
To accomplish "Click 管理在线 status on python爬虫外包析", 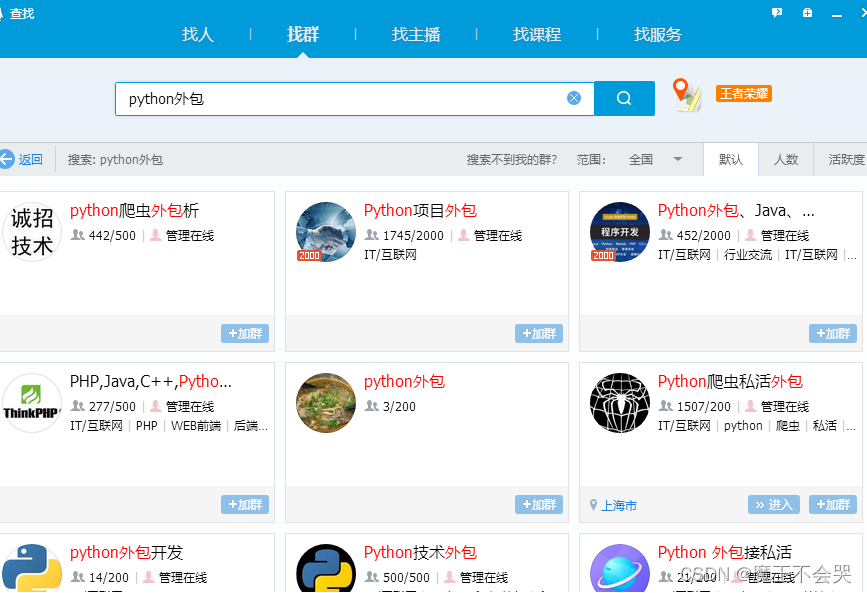I will [x=190, y=236].
